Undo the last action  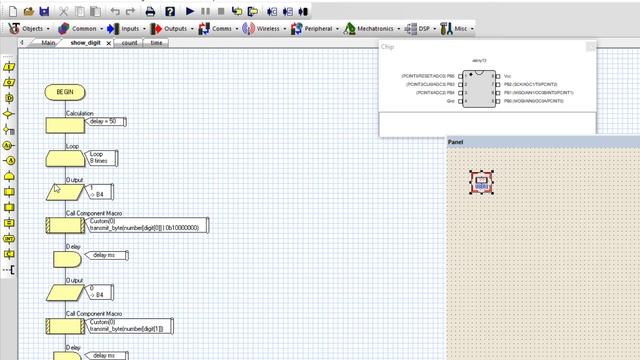115,11
